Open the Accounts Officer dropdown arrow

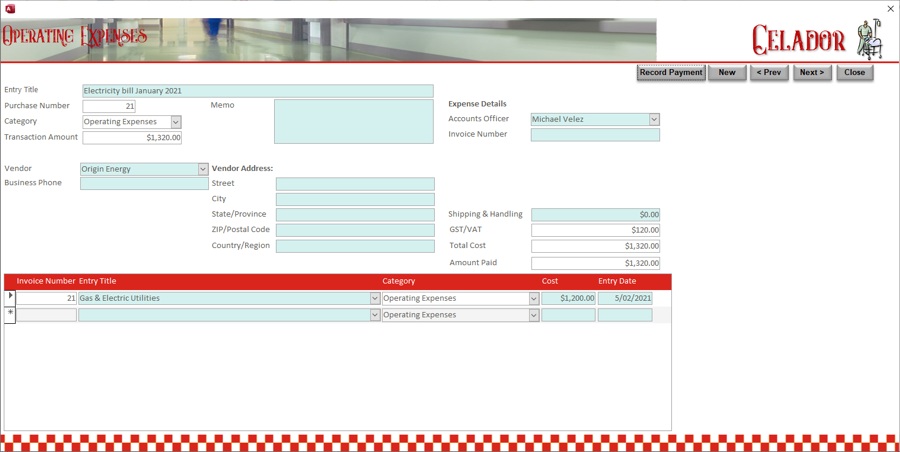(x=654, y=119)
